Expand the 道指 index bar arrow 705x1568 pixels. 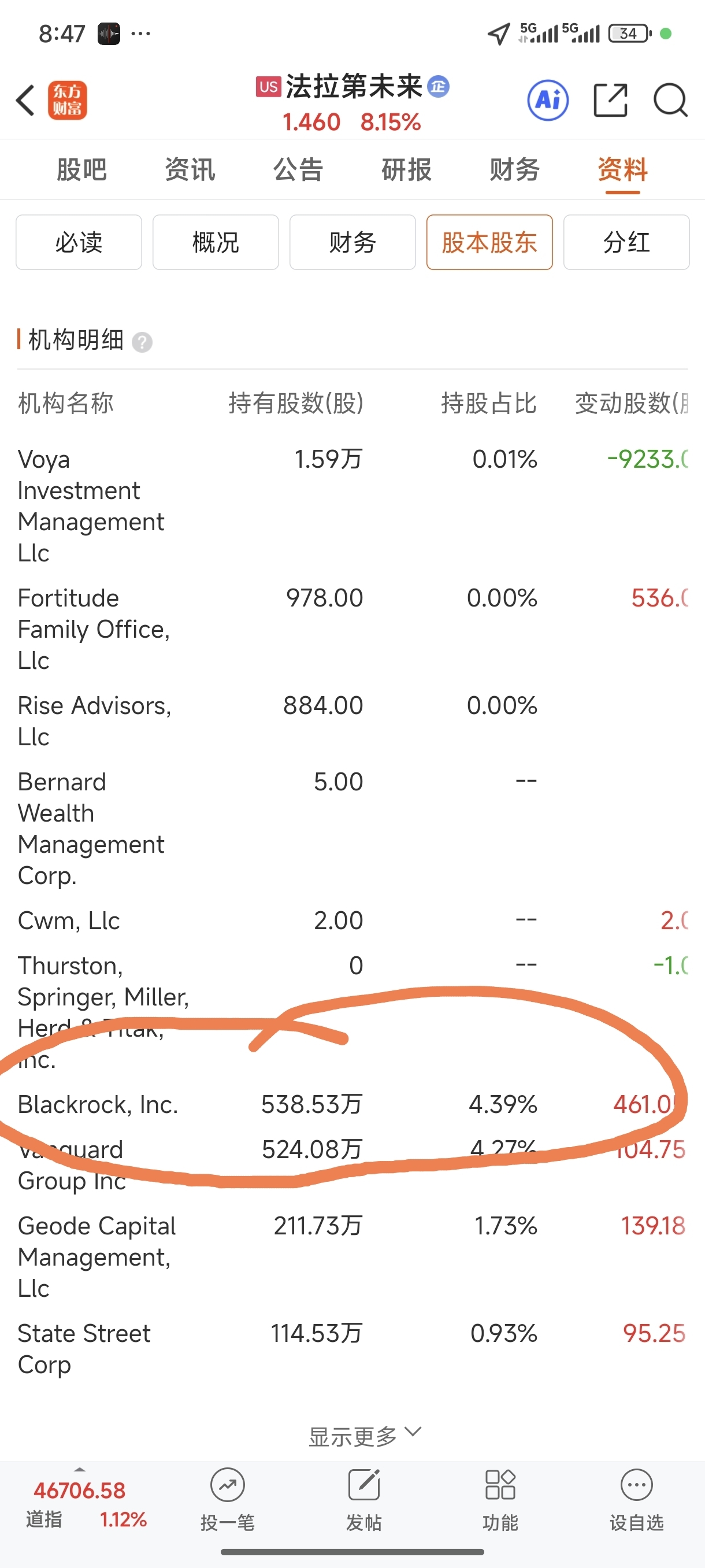[80, 1470]
